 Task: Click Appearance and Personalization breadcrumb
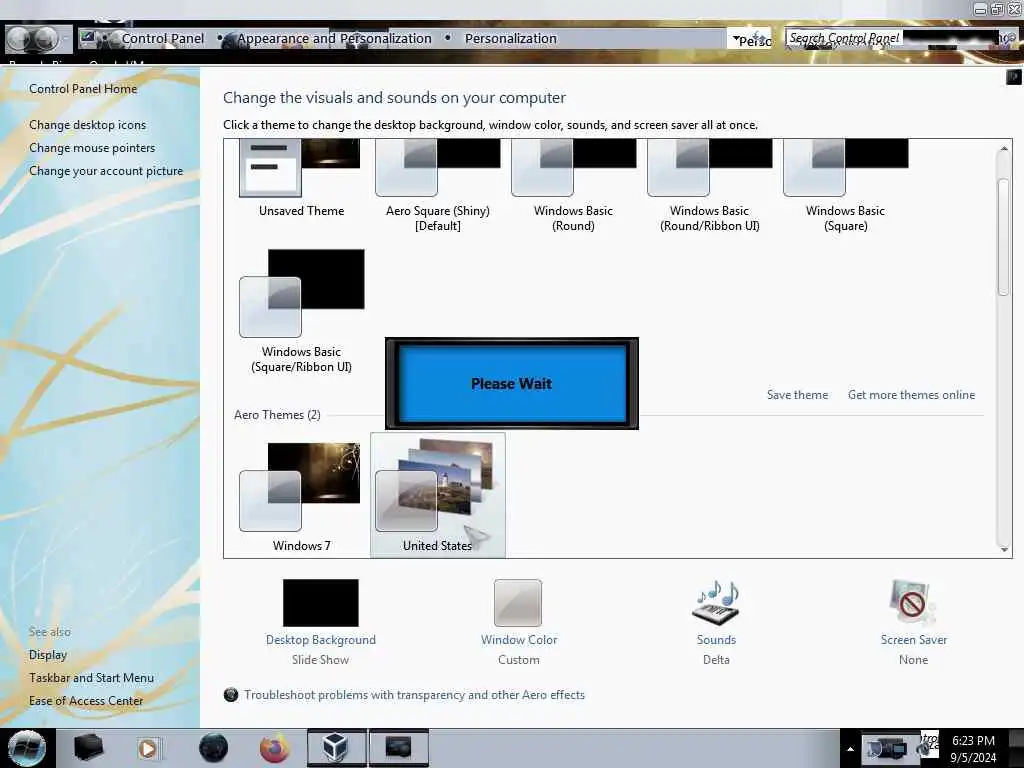334,39
